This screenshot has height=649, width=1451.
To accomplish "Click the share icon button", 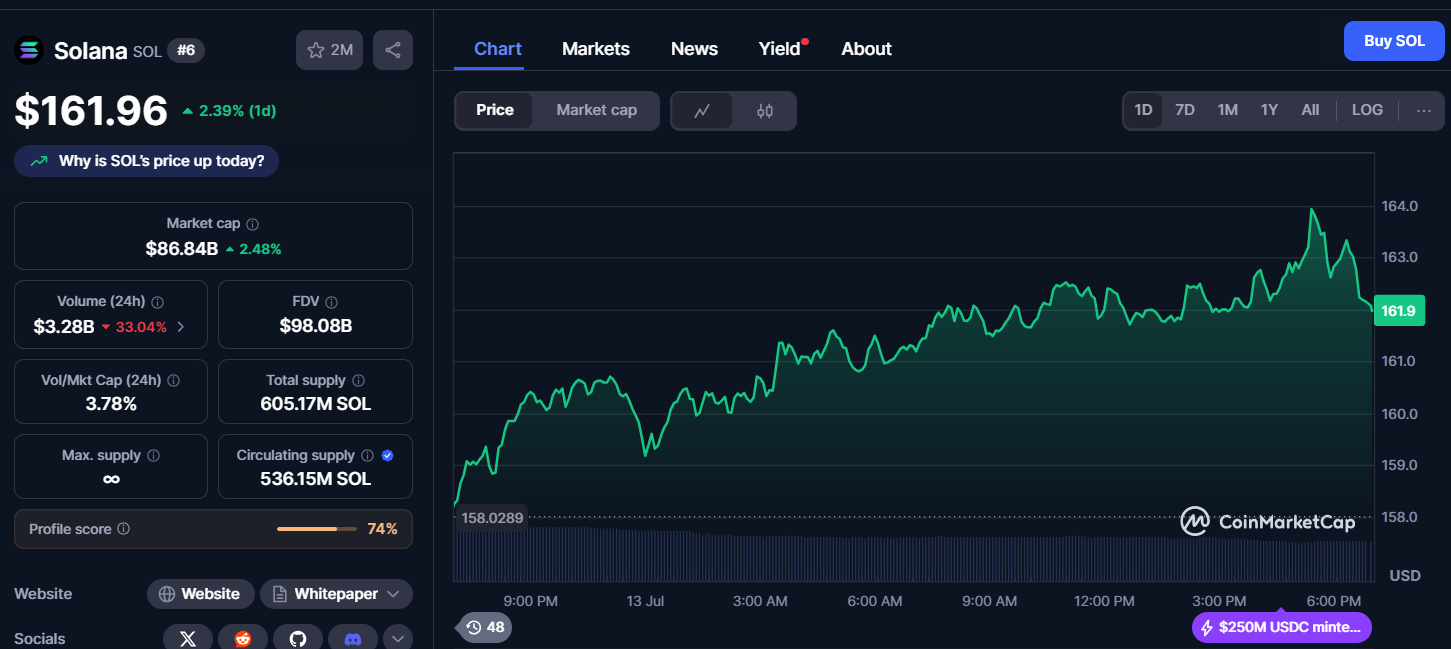I will (x=393, y=50).
